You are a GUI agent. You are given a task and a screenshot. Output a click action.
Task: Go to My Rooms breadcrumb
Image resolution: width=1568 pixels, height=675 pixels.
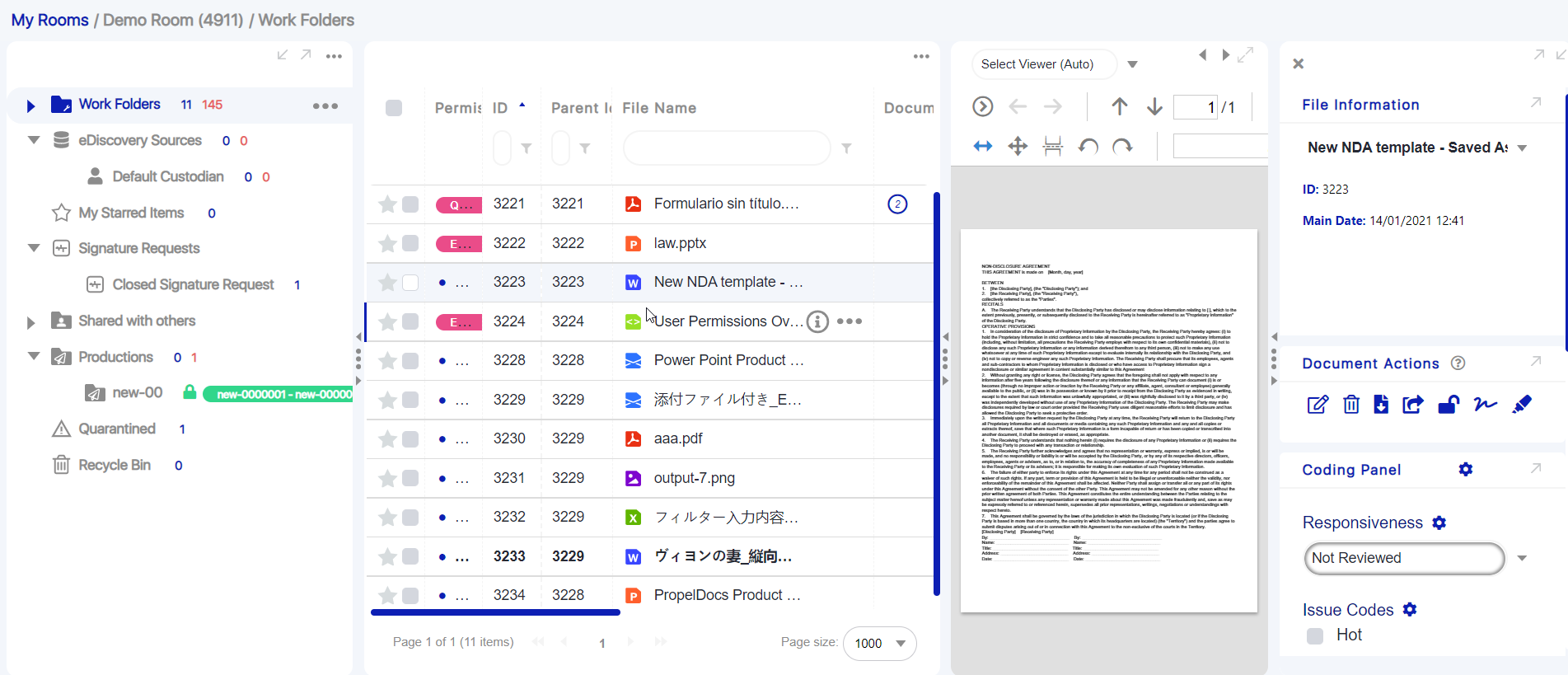50,20
